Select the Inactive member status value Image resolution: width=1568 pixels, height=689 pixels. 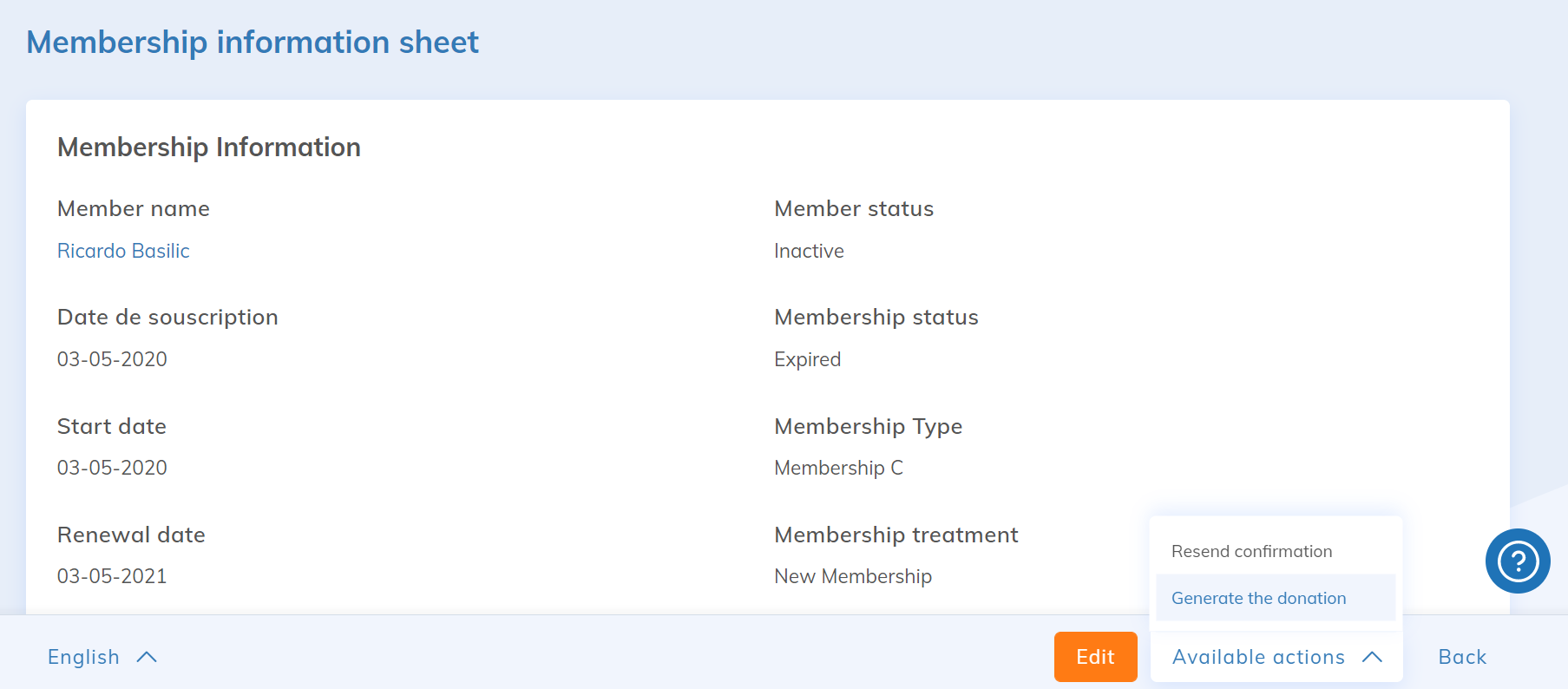click(809, 251)
